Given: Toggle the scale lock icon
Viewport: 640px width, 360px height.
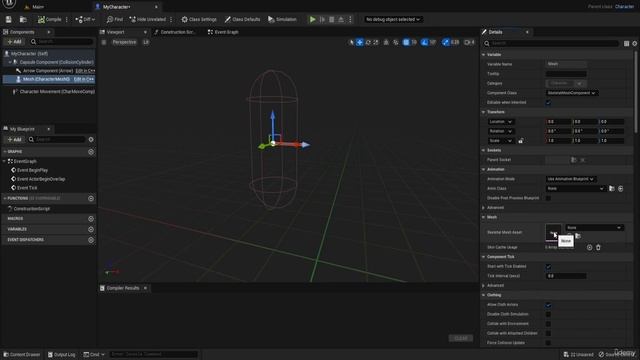Looking at the screenshot, I should [x=520, y=141].
